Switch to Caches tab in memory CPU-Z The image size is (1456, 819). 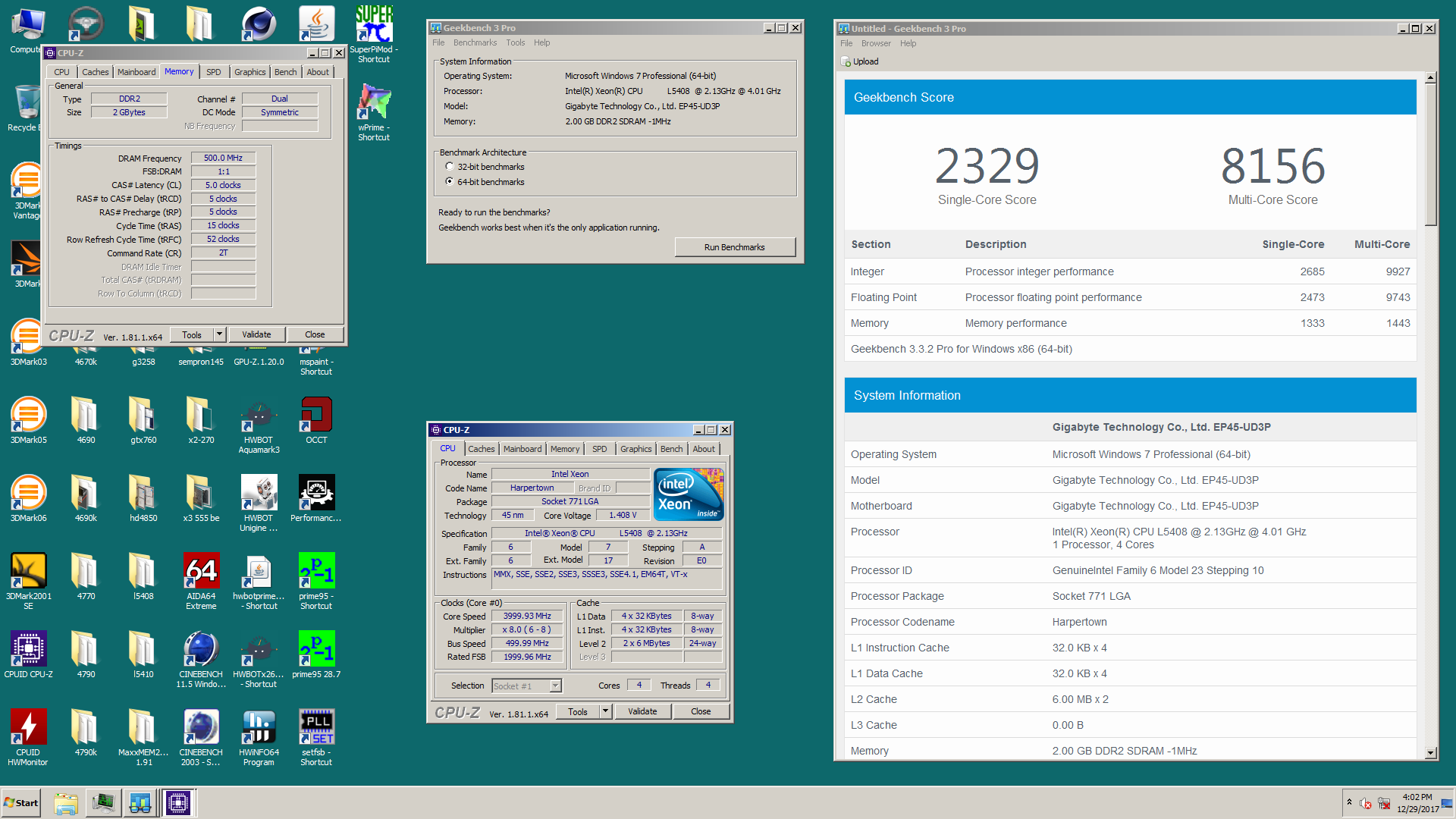96,72
